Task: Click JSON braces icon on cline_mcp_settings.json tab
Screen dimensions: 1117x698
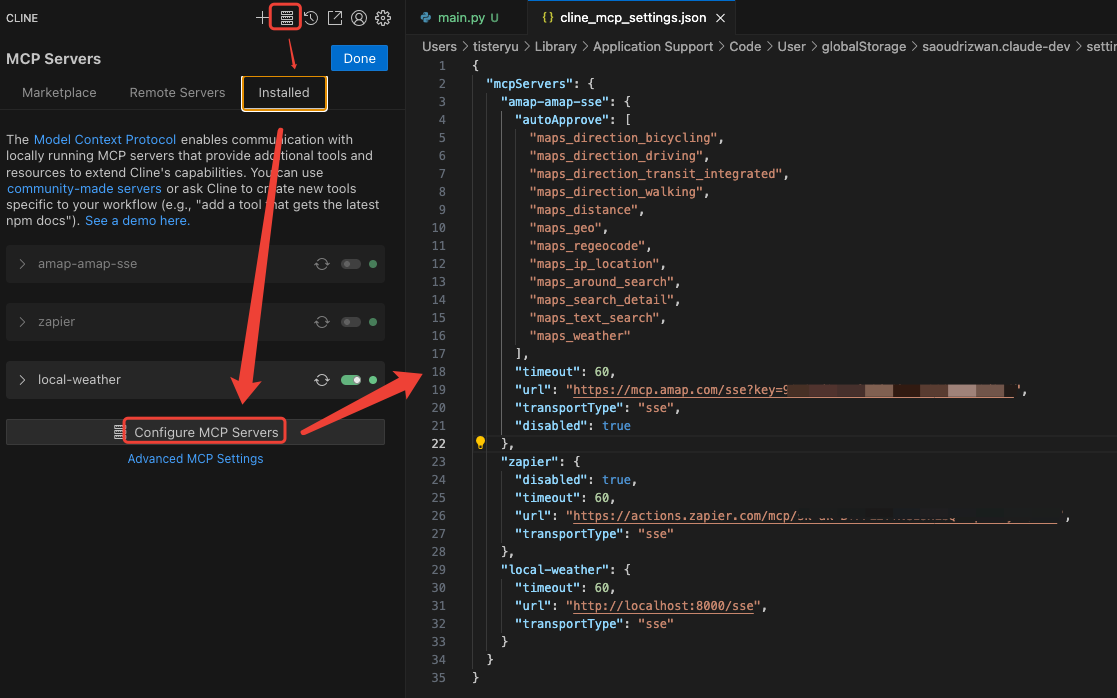Action: pyautogui.click(x=547, y=18)
